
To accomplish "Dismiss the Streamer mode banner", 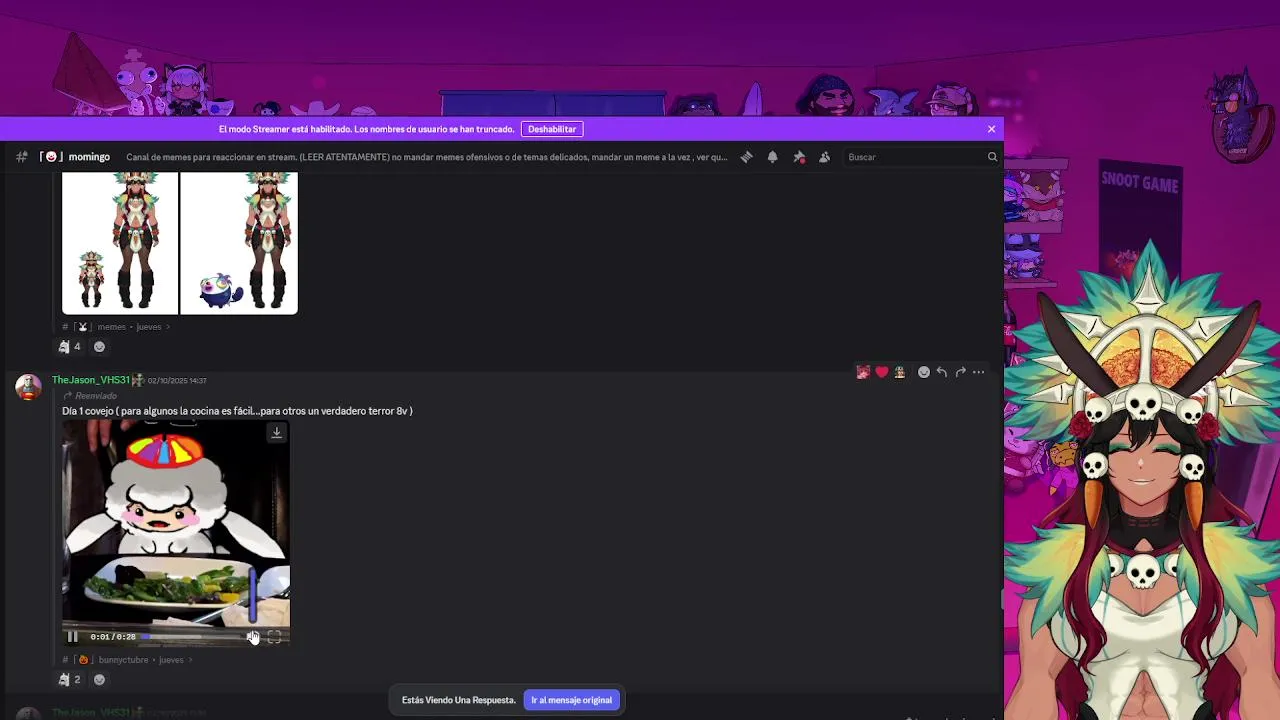I will (991, 129).
